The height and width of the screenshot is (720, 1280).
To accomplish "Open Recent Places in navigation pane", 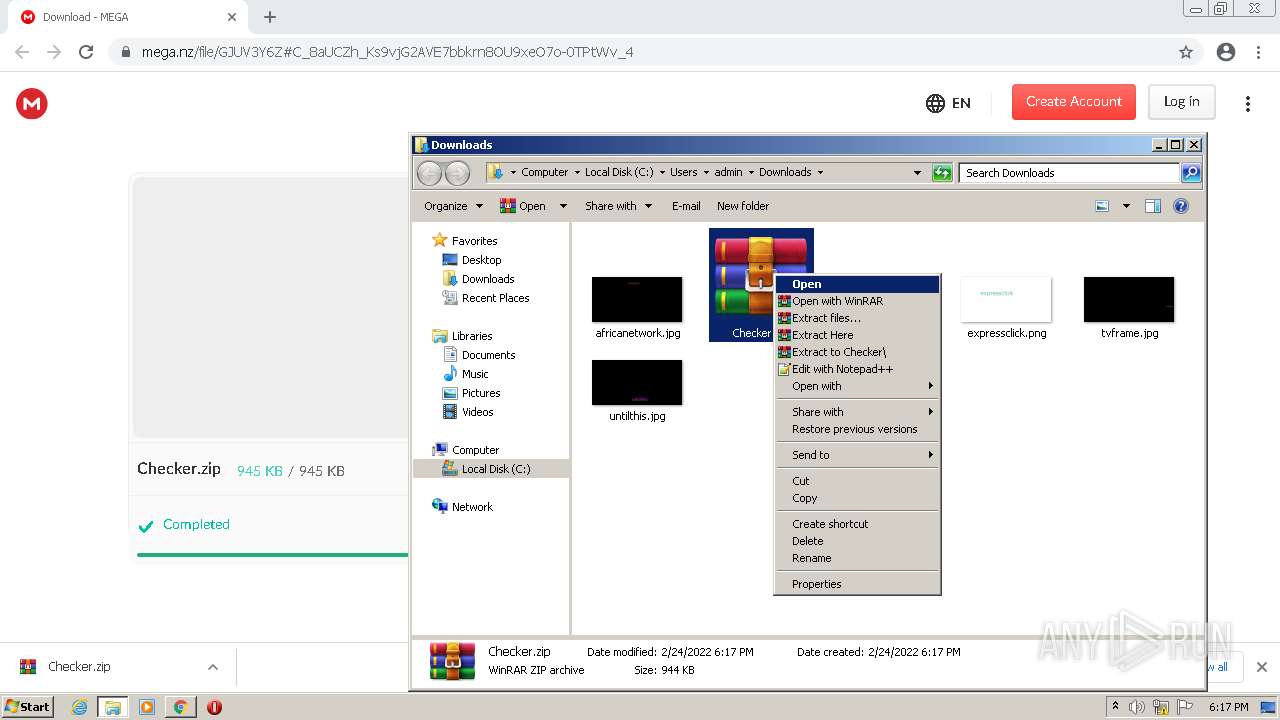I will (486, 298).
